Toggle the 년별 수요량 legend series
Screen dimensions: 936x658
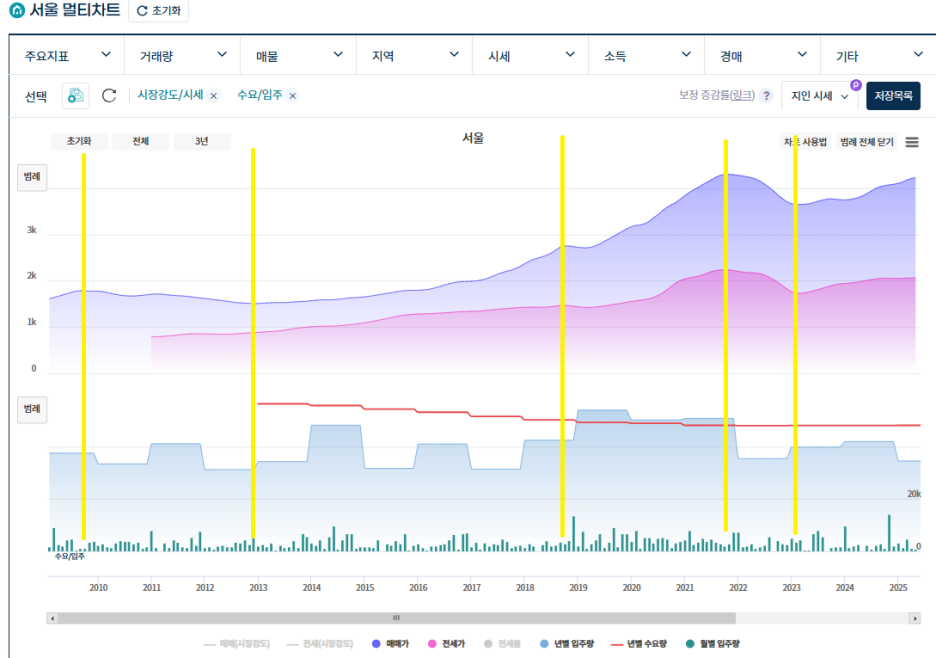[x=639, y=644]
